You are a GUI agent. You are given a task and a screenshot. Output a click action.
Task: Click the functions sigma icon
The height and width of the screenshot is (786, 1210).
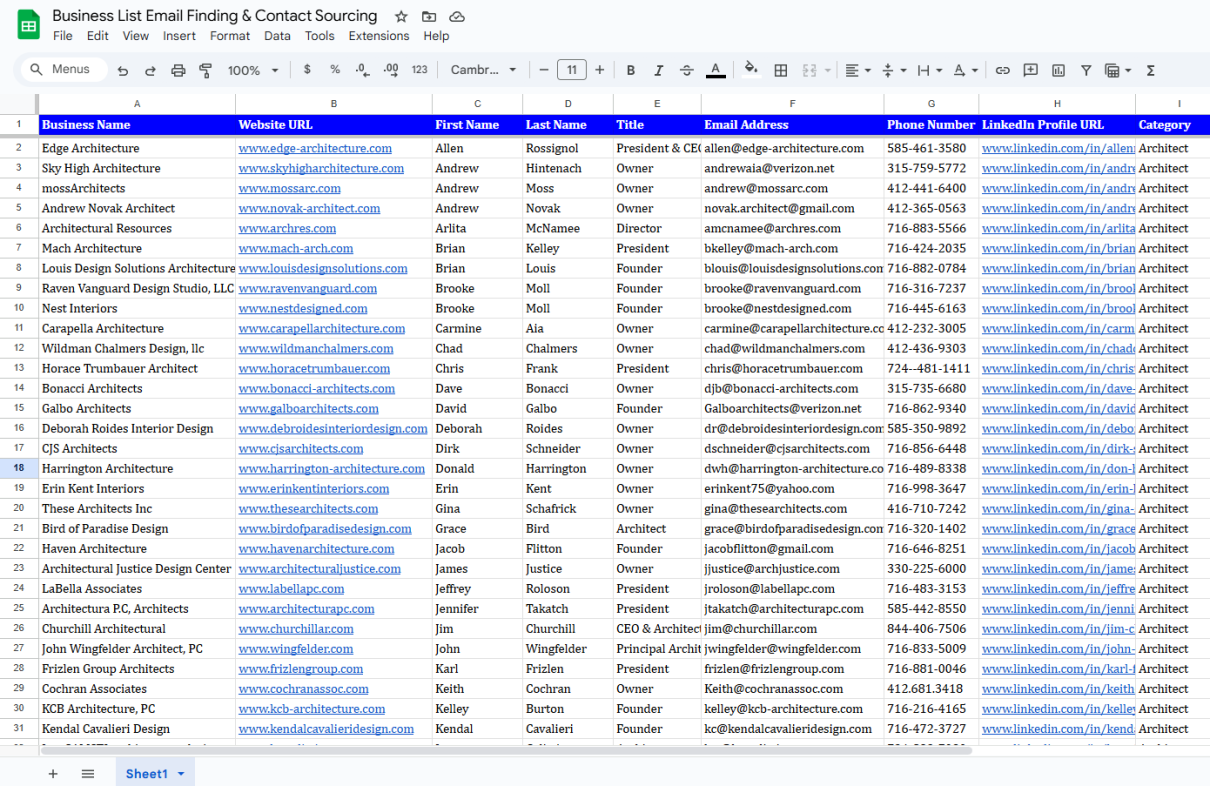pos(1151,70)
